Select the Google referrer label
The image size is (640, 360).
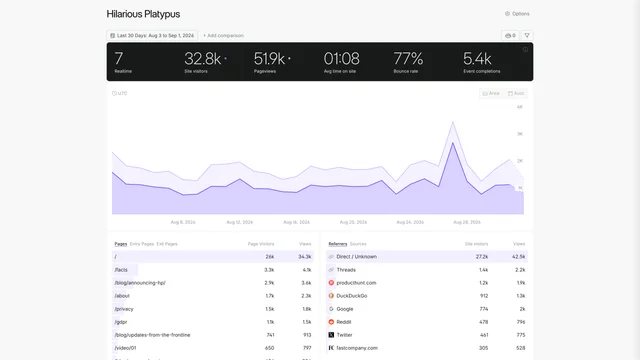345,309
